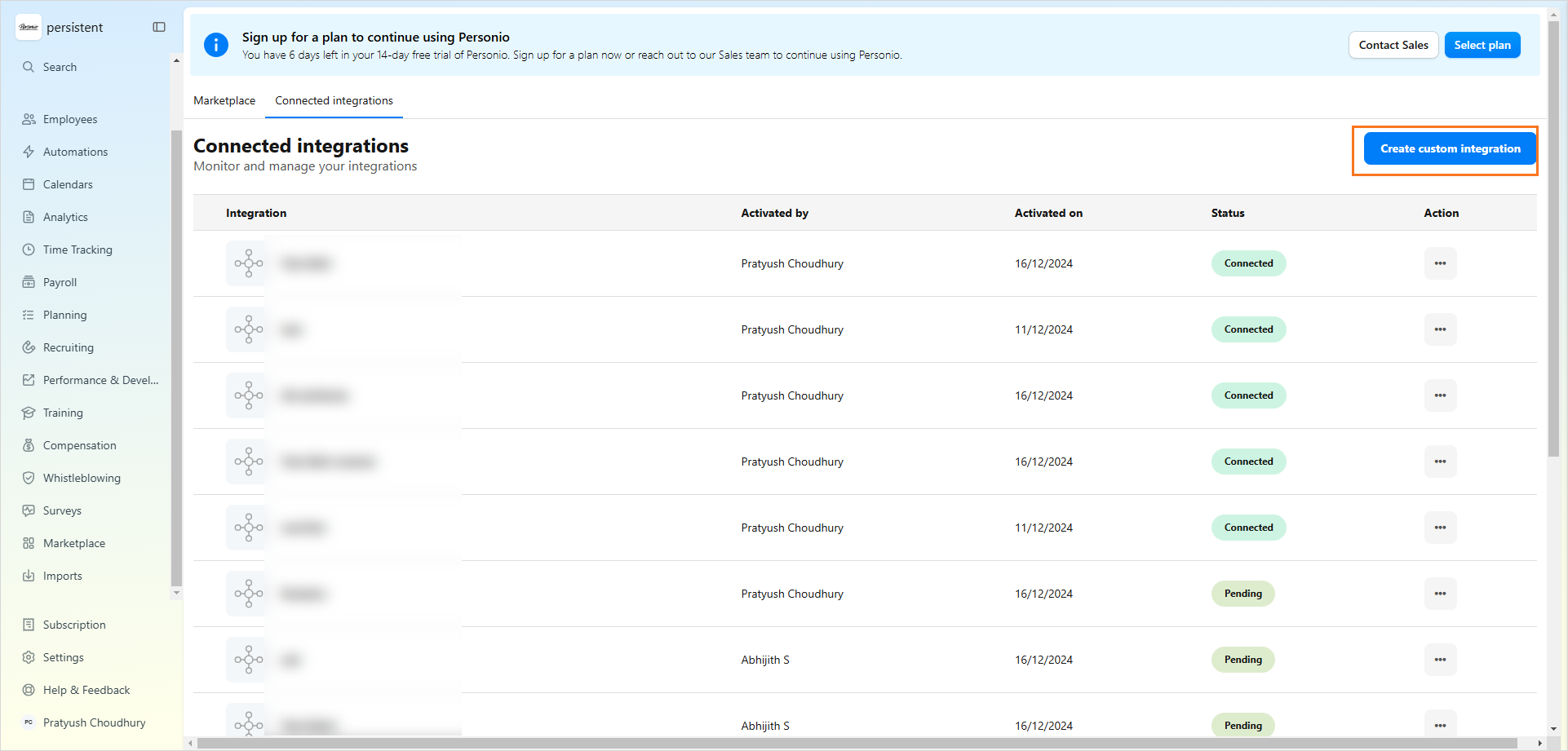Click sidebar scroll-up arrow
Screen dimensions: 1568x751
click(x=176, y=60)
